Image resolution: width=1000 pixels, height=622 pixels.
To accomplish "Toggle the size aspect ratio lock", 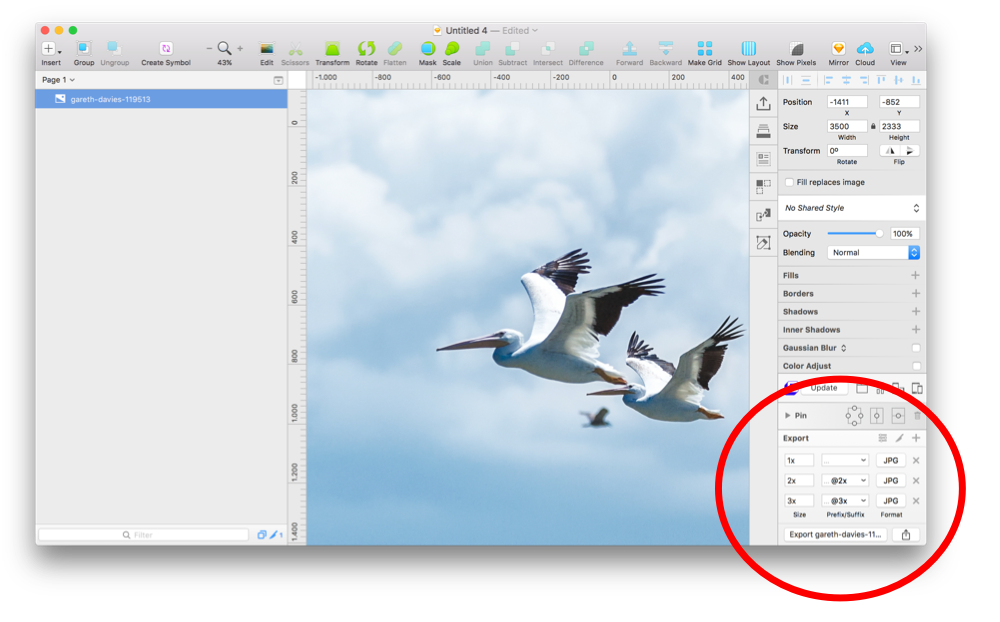I will [x=873, y=126].
